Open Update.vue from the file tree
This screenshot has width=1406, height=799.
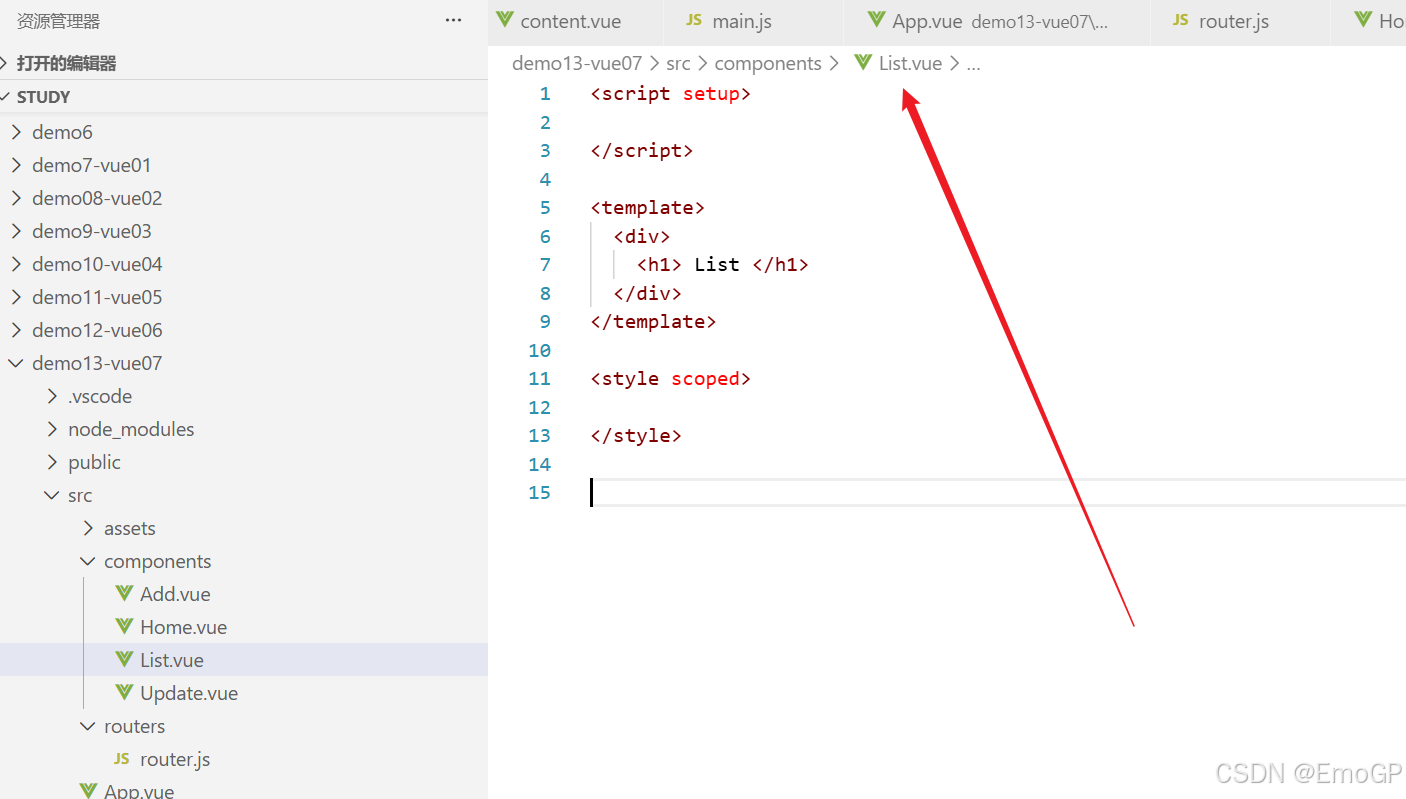(244, 693)
